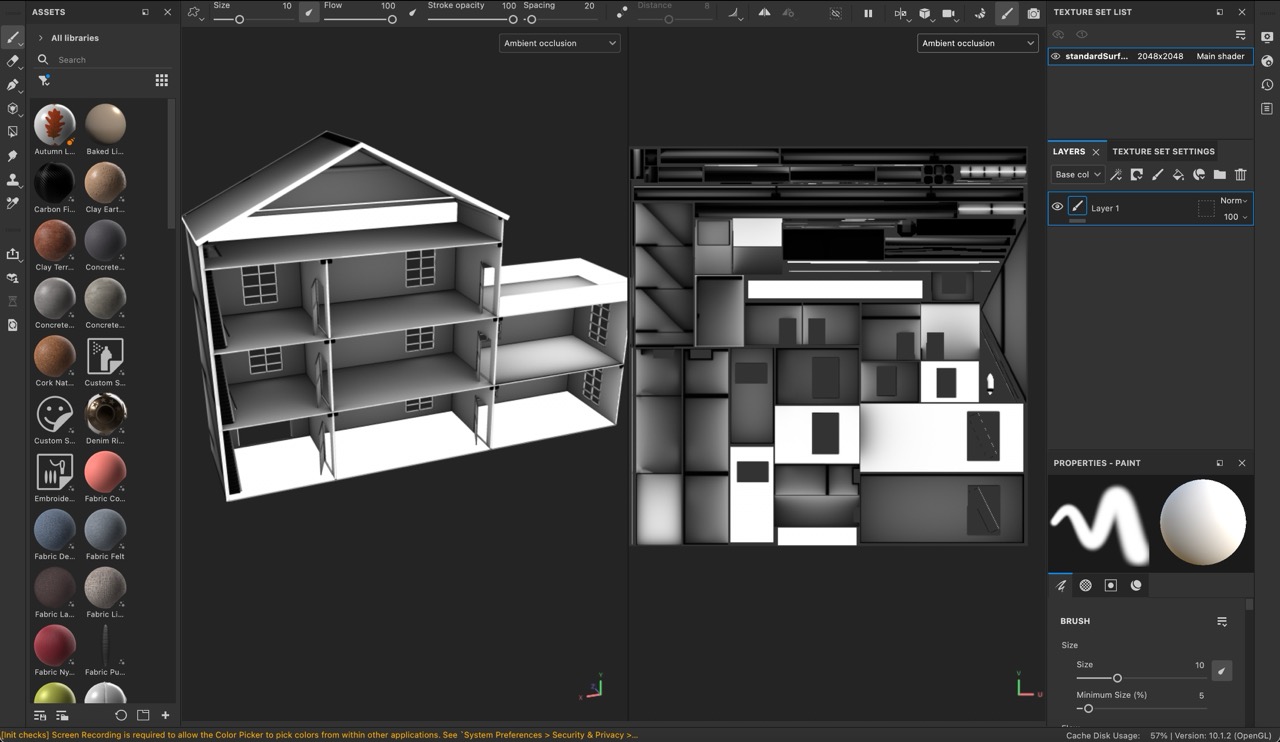This screenshot has height=742, width=1280.
Task: Select the Carbon Fiber material thumbnail
Action: click(x=54, y=182)
